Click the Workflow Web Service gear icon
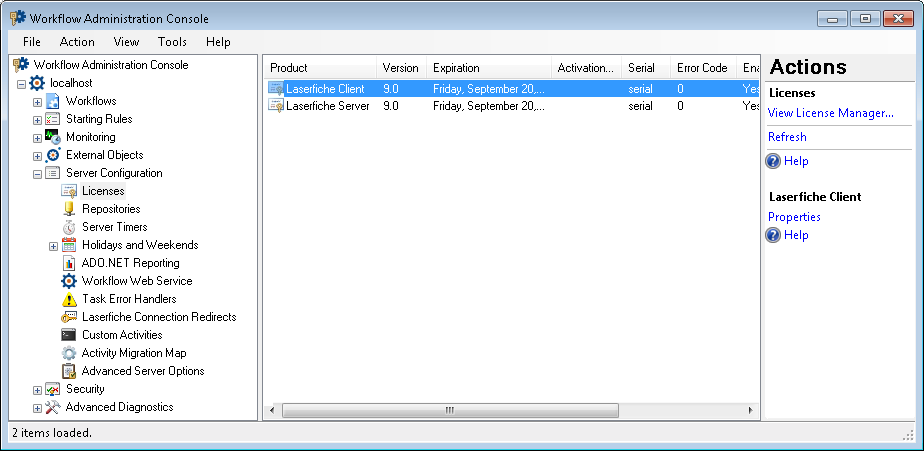This screenshot has height=451, width=924. coord(69,281)
